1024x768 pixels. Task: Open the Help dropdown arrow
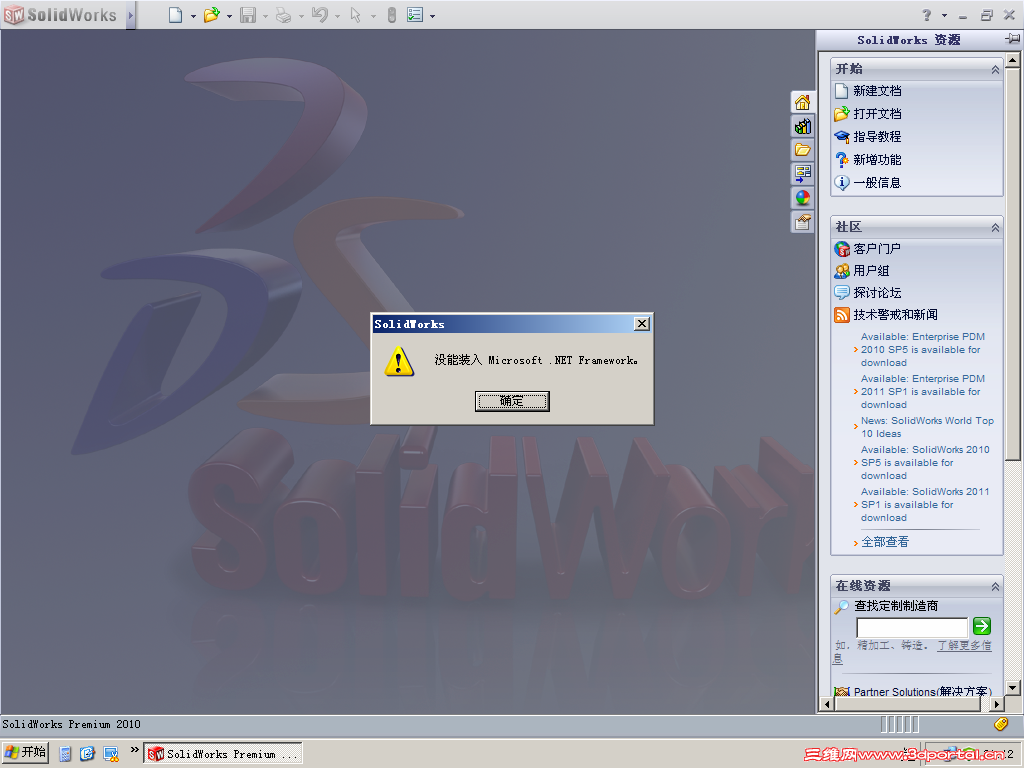[x=944, y=15]
